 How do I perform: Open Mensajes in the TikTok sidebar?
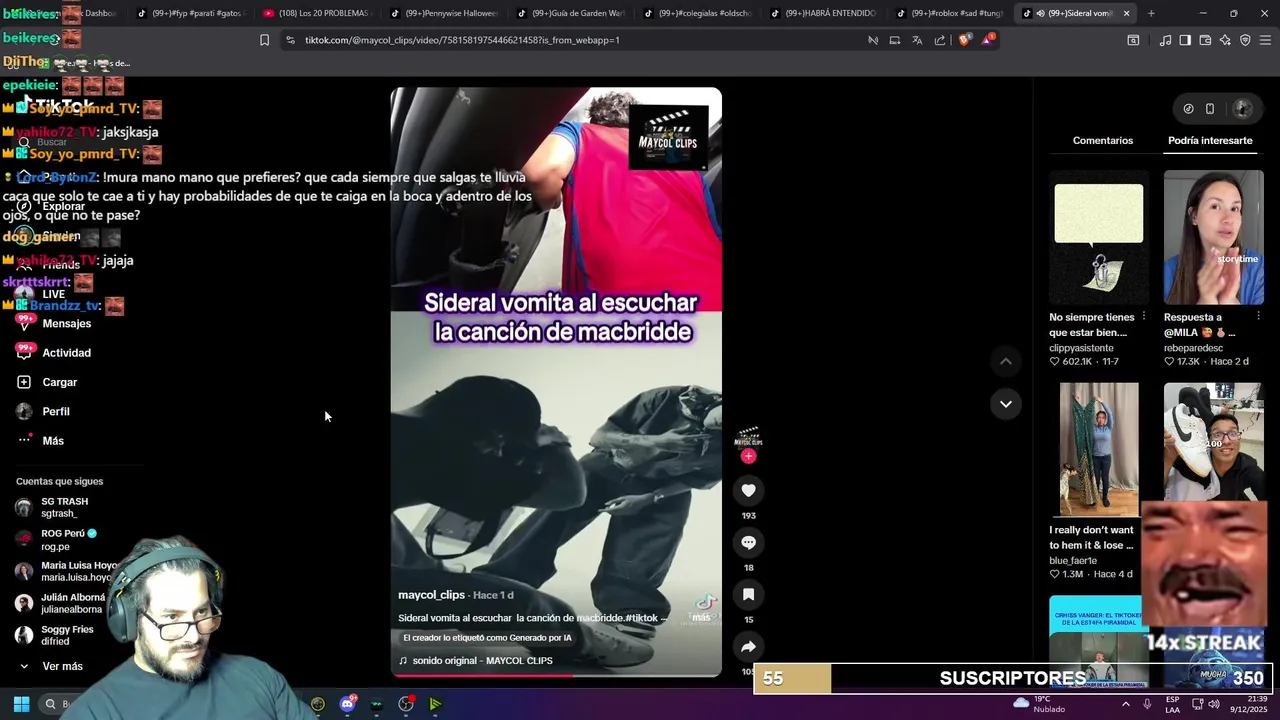click(54, 323)
